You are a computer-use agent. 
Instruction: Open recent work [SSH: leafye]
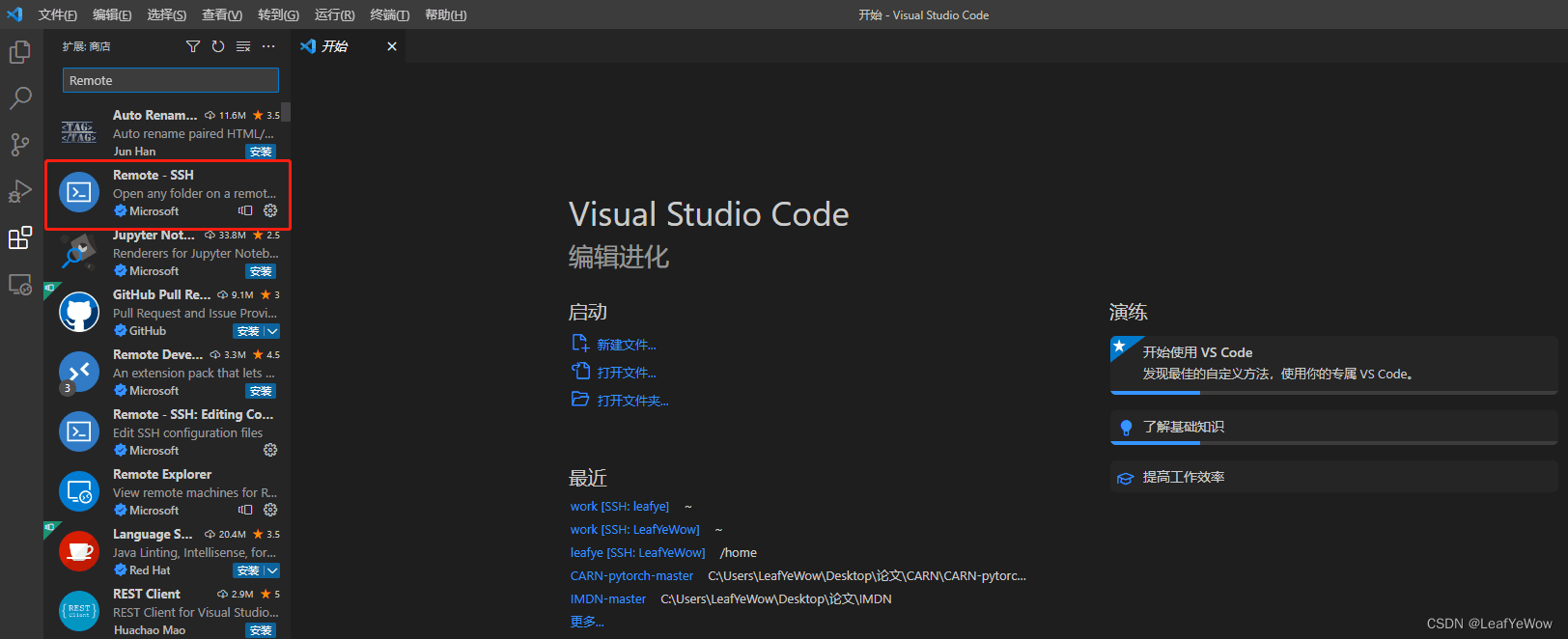pyautogui.click(x=619, y=506)
